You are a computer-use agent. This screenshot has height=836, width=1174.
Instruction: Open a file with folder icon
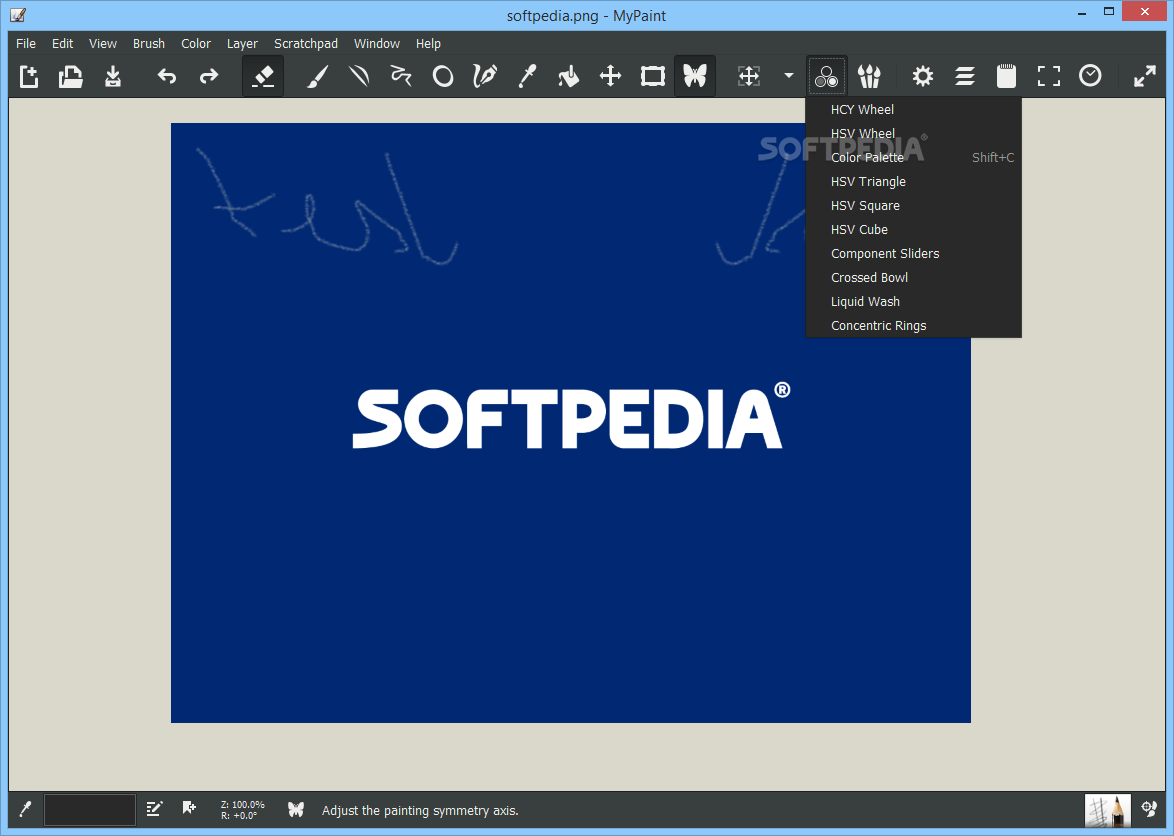[x=70, y=76]
